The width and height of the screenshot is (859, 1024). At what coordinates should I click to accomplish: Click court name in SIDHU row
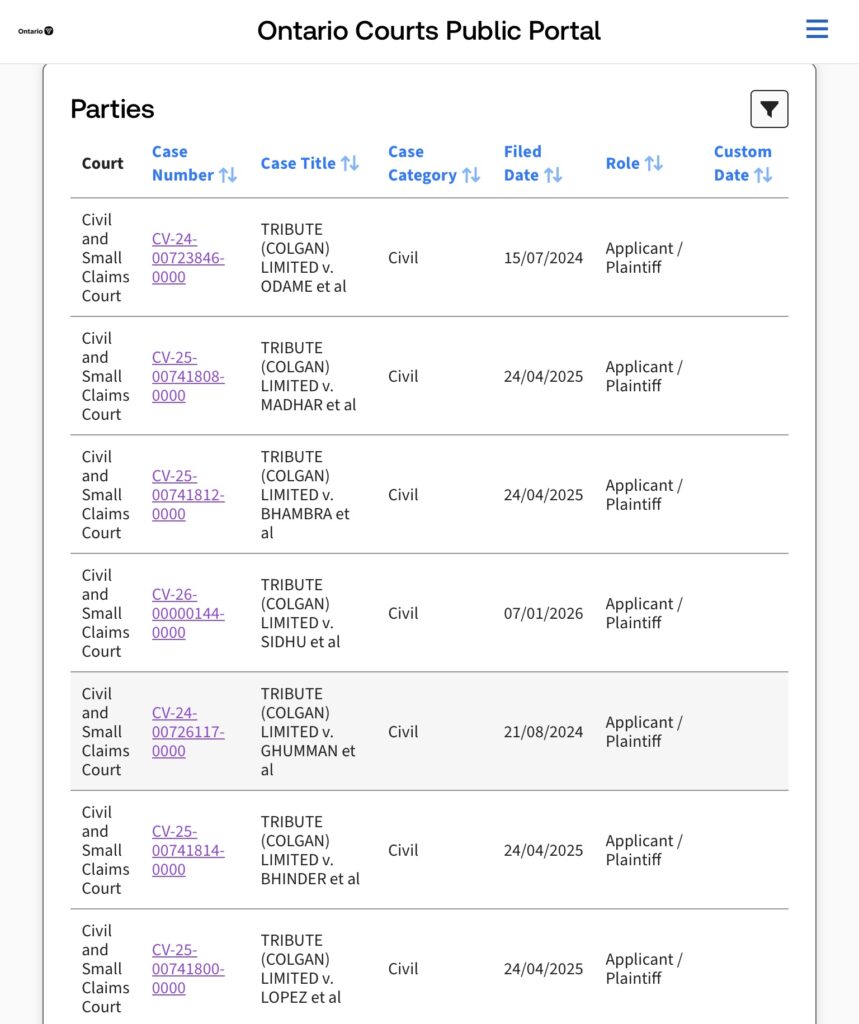(x=105, y=614)
